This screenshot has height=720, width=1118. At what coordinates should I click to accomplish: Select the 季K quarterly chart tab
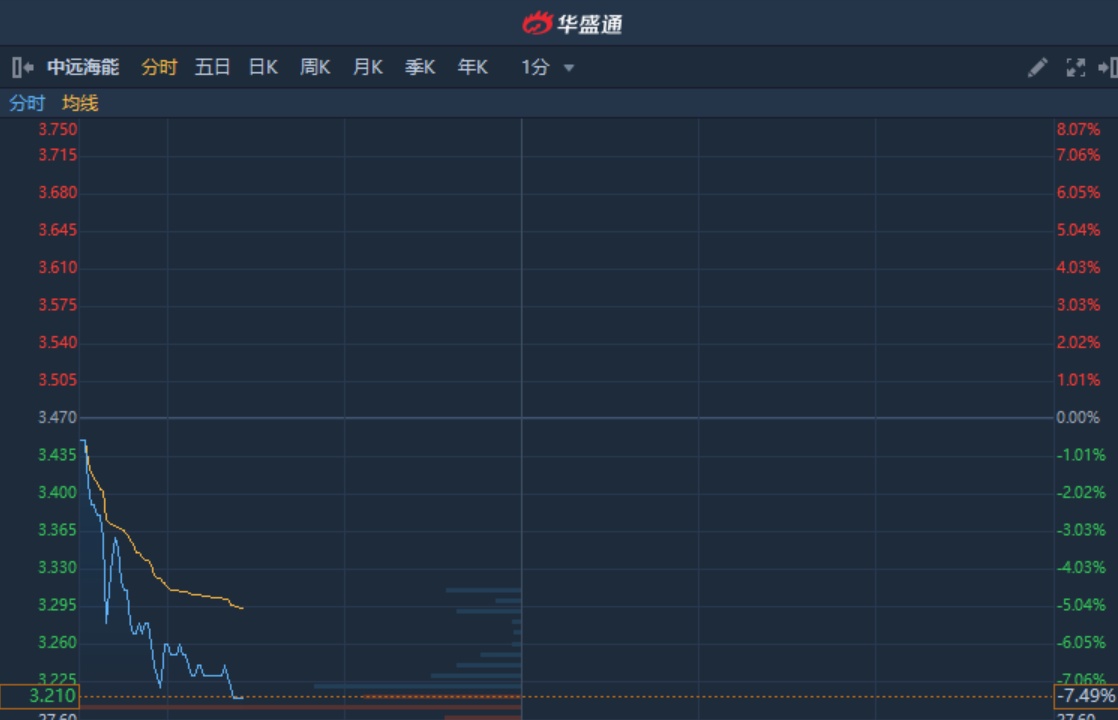[x=420, y=68]
